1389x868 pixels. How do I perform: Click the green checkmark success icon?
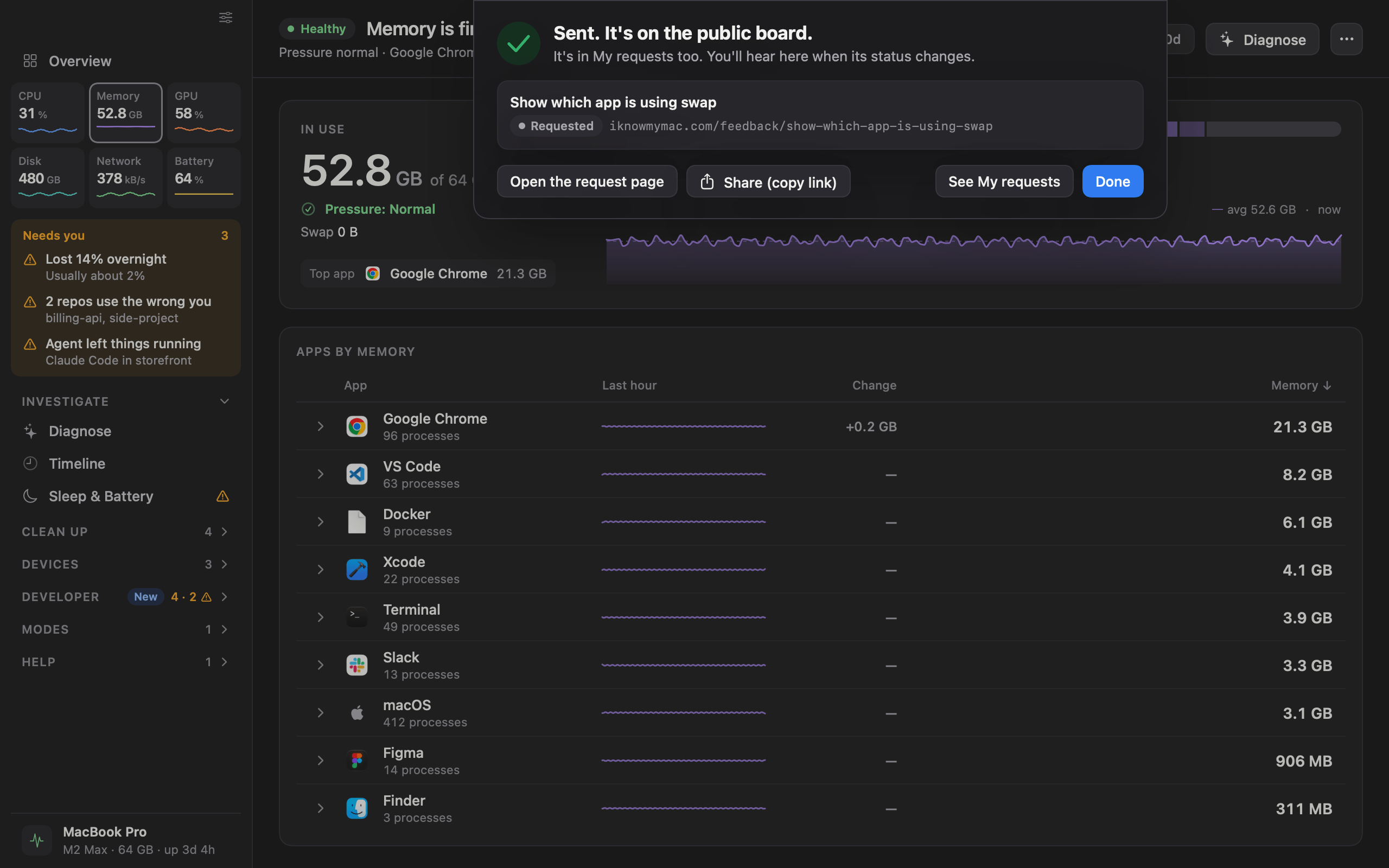pos(518,43)
